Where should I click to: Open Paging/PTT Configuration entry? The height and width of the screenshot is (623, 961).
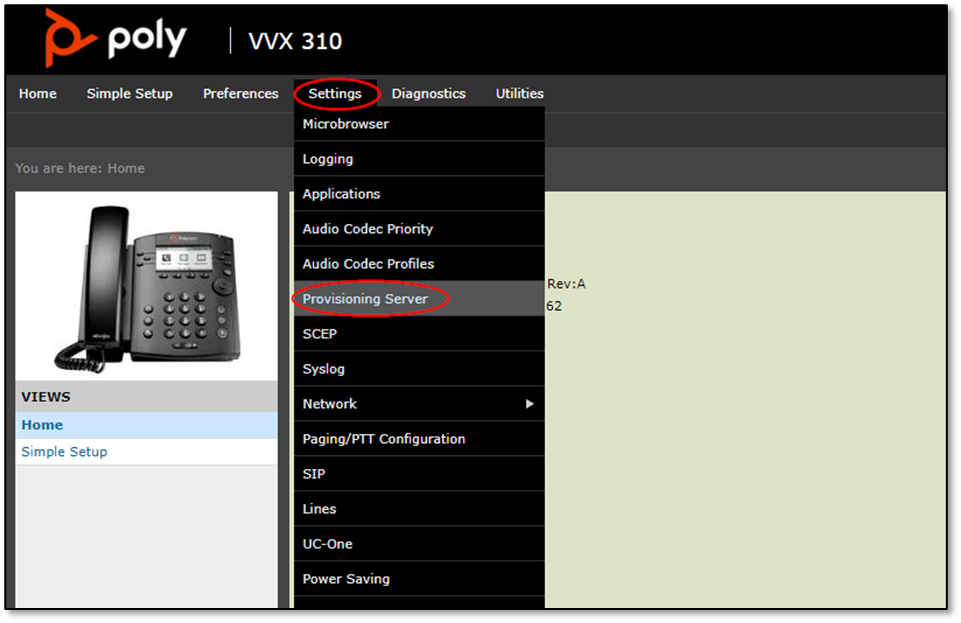pyautogui.click(x=419, y=439)
